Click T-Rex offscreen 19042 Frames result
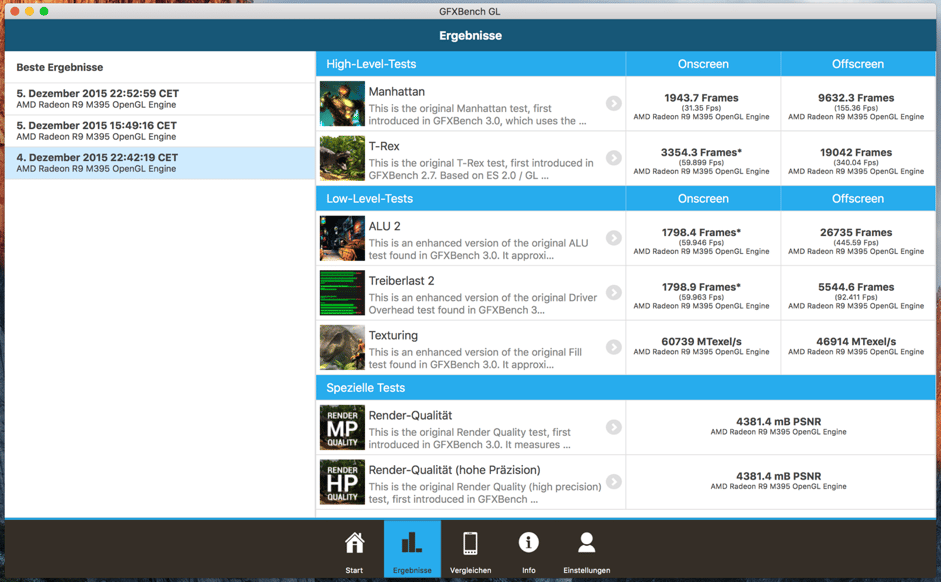Screen dimensions: 941x582 856,152
